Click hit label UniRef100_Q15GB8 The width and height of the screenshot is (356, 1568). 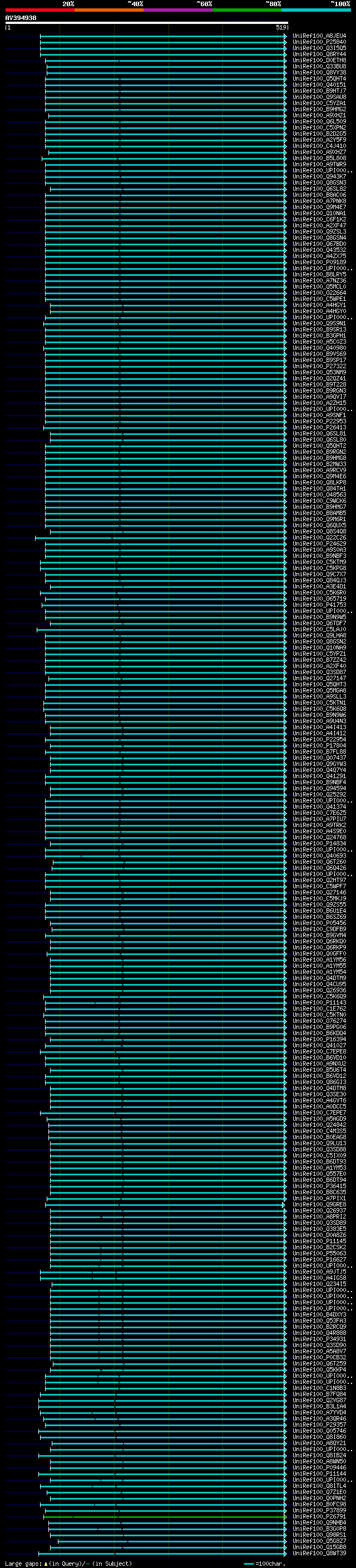coord(319,1547)
